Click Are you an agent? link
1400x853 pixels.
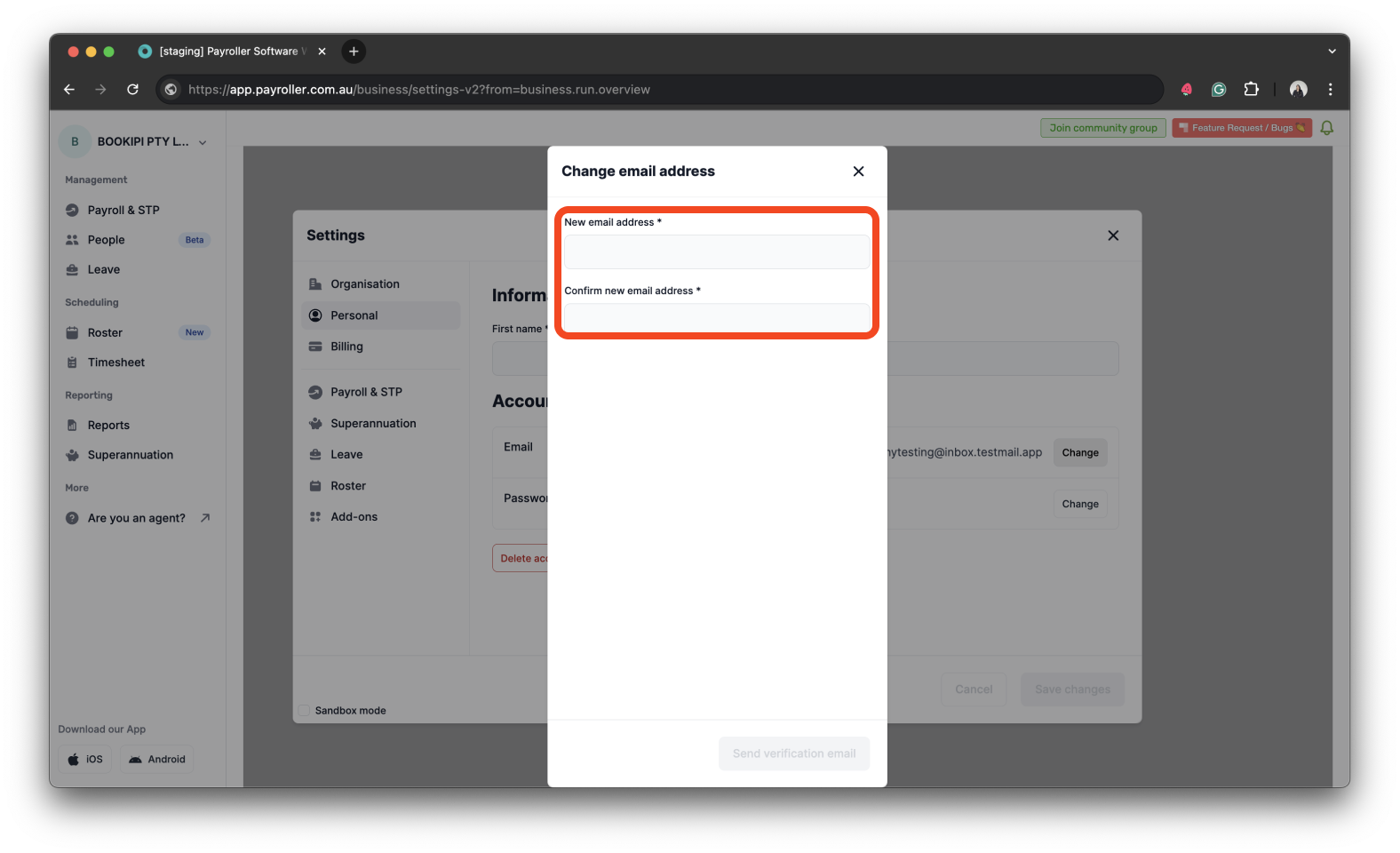tap(137, 518)
